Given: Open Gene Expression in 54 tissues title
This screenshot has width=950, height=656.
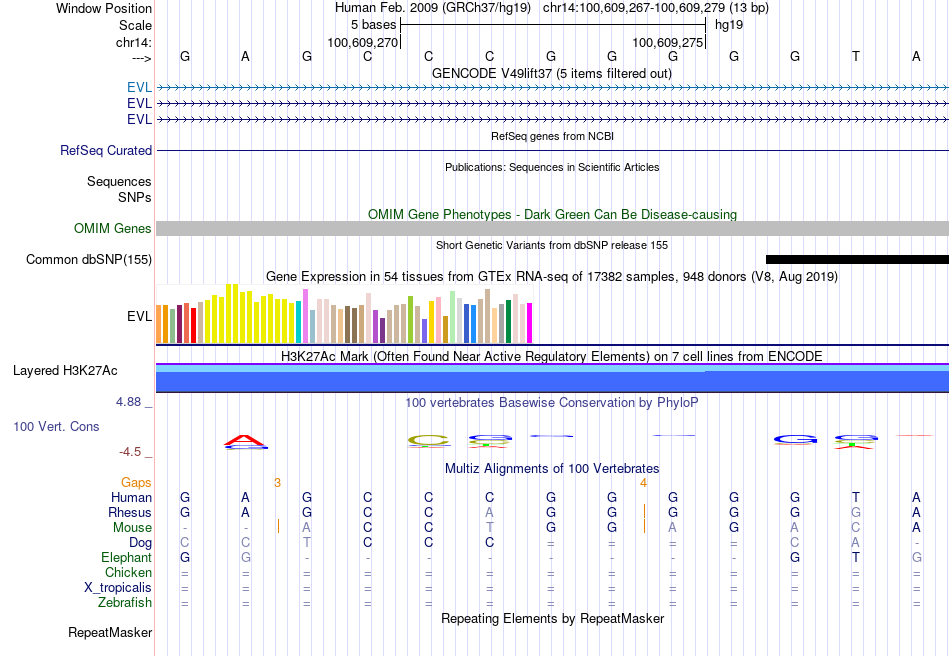Looking at the screenshot, I should pyautogui.click(x=552, y=277).
